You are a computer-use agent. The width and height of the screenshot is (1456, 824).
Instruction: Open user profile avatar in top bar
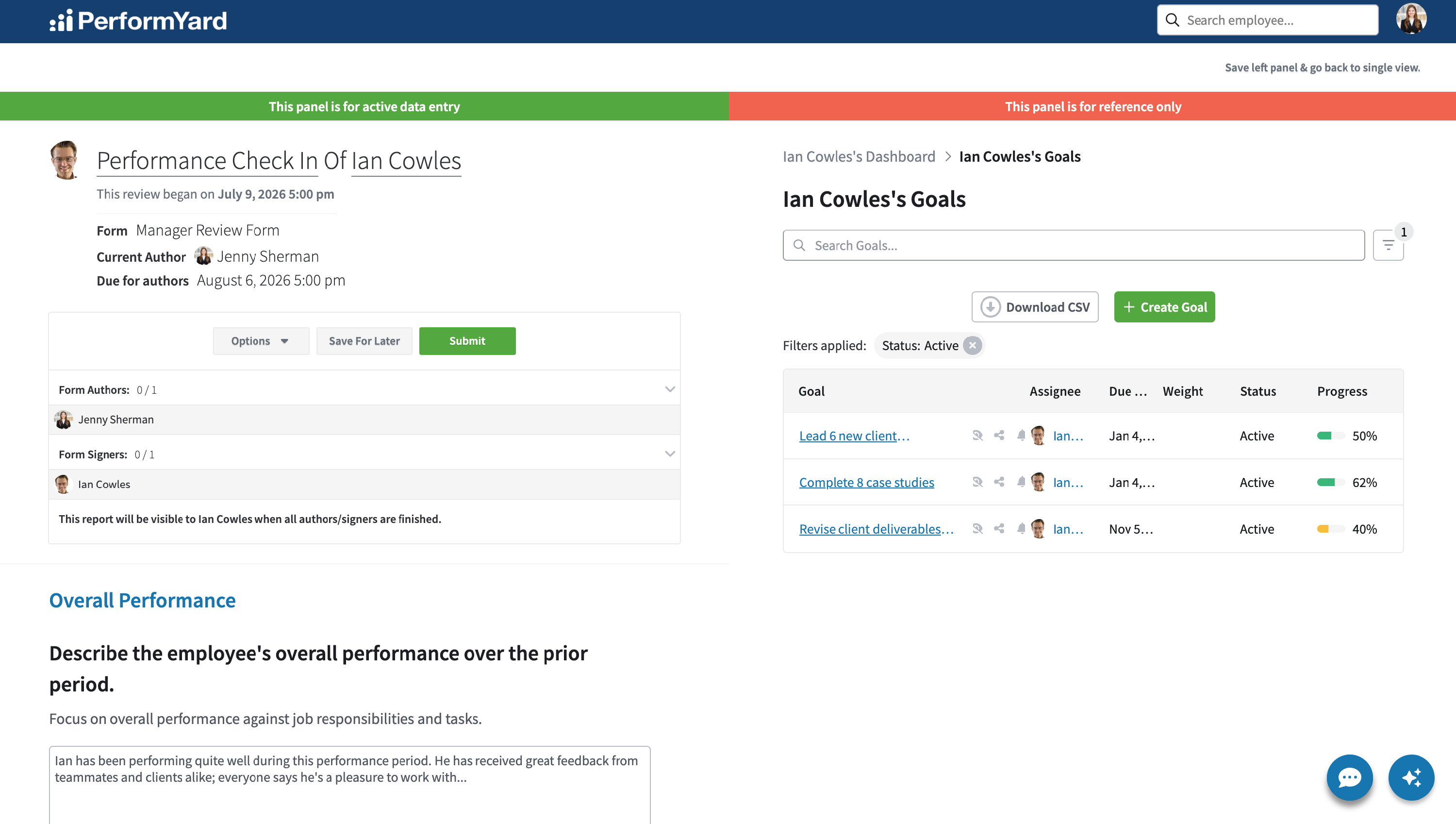pos(1411,20)
